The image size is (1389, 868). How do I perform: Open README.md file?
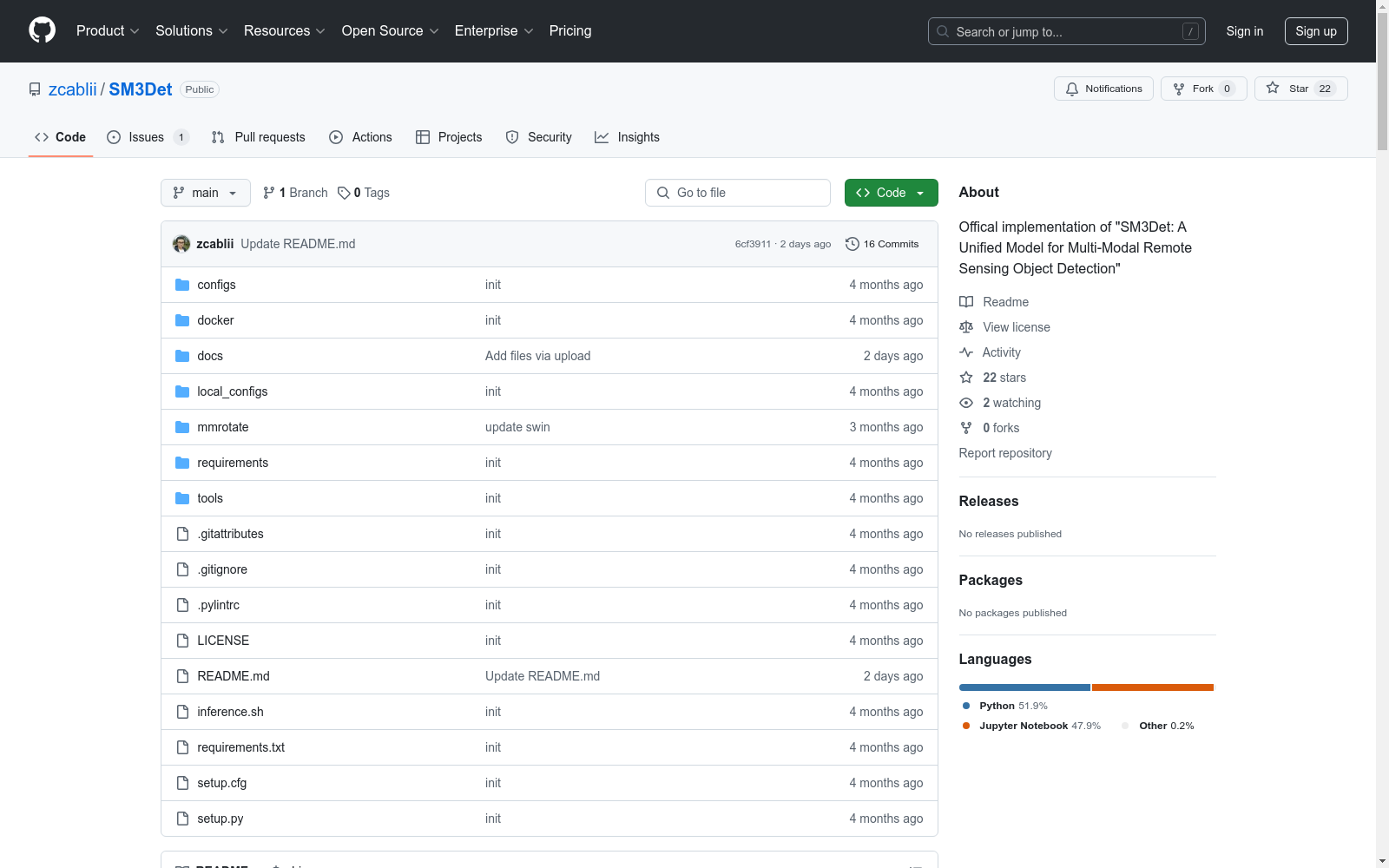pos(234,676)
